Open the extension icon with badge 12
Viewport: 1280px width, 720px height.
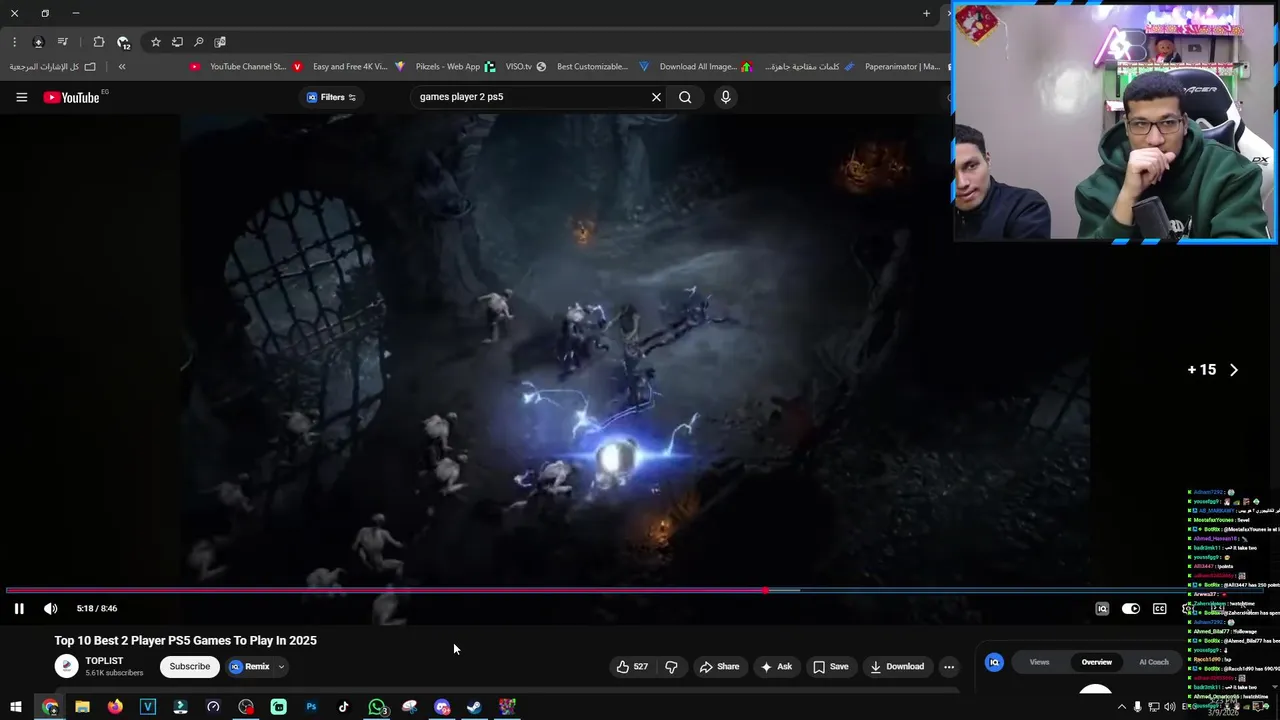pos(123,42)
